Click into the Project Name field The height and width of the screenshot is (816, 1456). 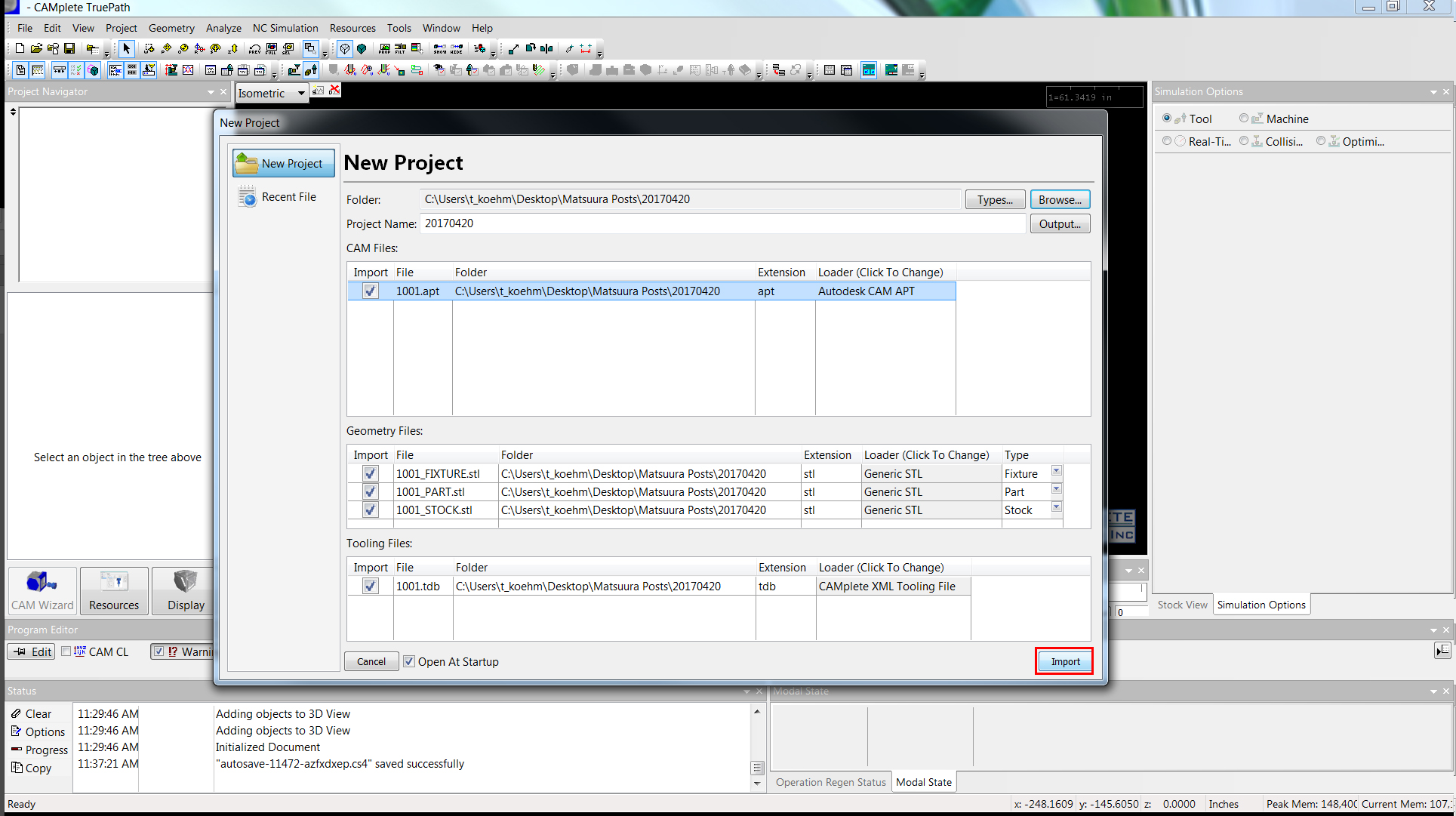[723, 223]
